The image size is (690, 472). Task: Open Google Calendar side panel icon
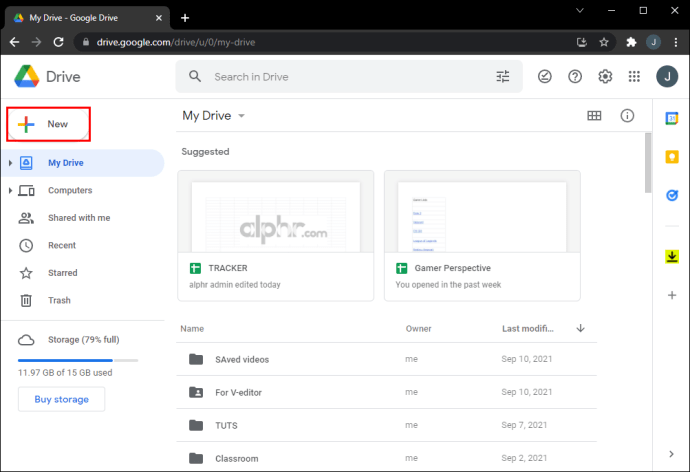tap(672, 118)
